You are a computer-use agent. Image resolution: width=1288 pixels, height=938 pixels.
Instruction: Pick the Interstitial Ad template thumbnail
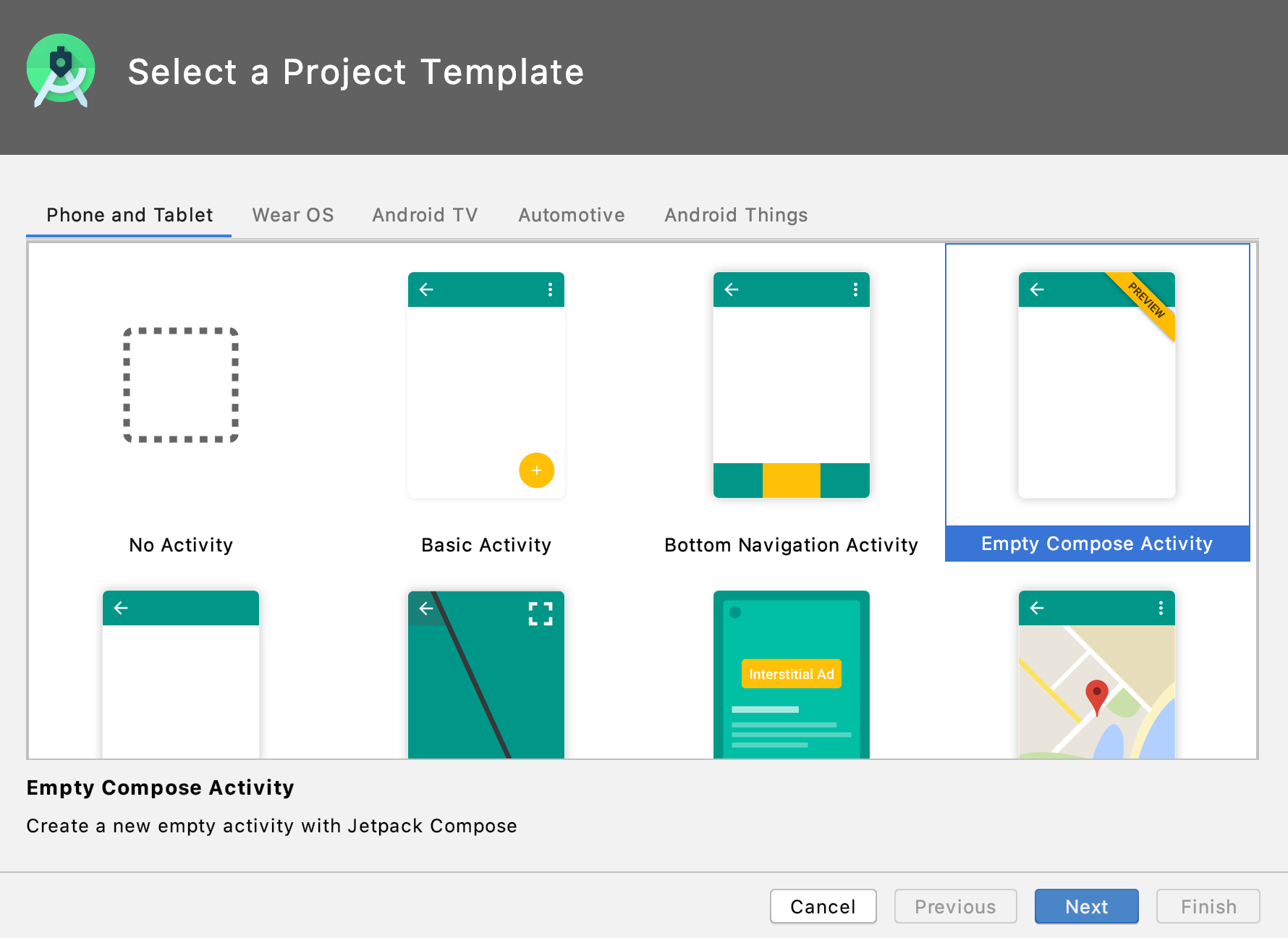coord(792,675)
